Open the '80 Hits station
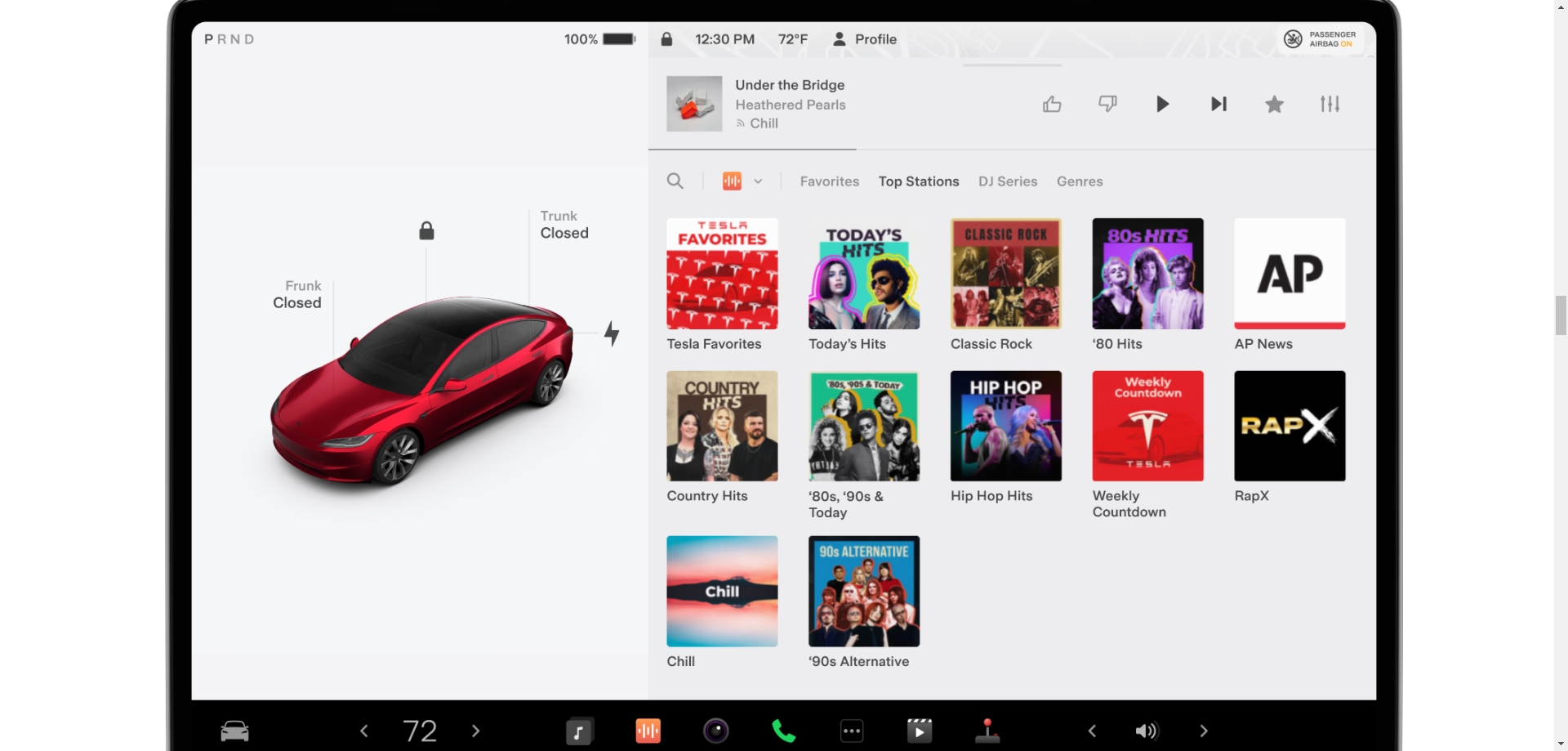The width and height of the screenshot is (1568, 751). 1148,274
